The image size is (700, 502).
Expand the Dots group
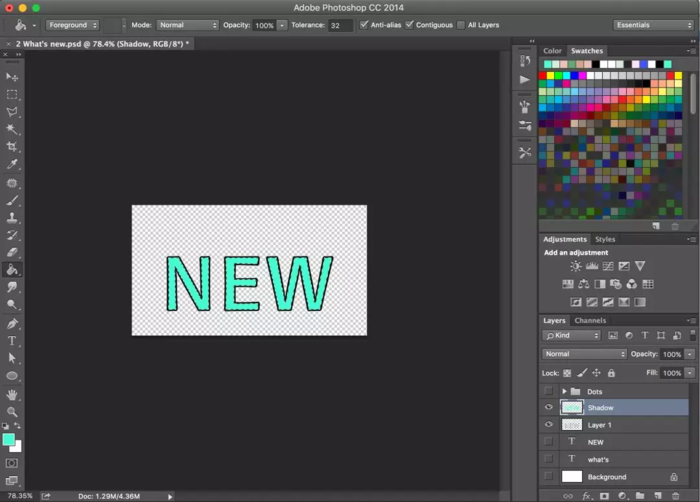pyautogui.click(x=564, y=391)
